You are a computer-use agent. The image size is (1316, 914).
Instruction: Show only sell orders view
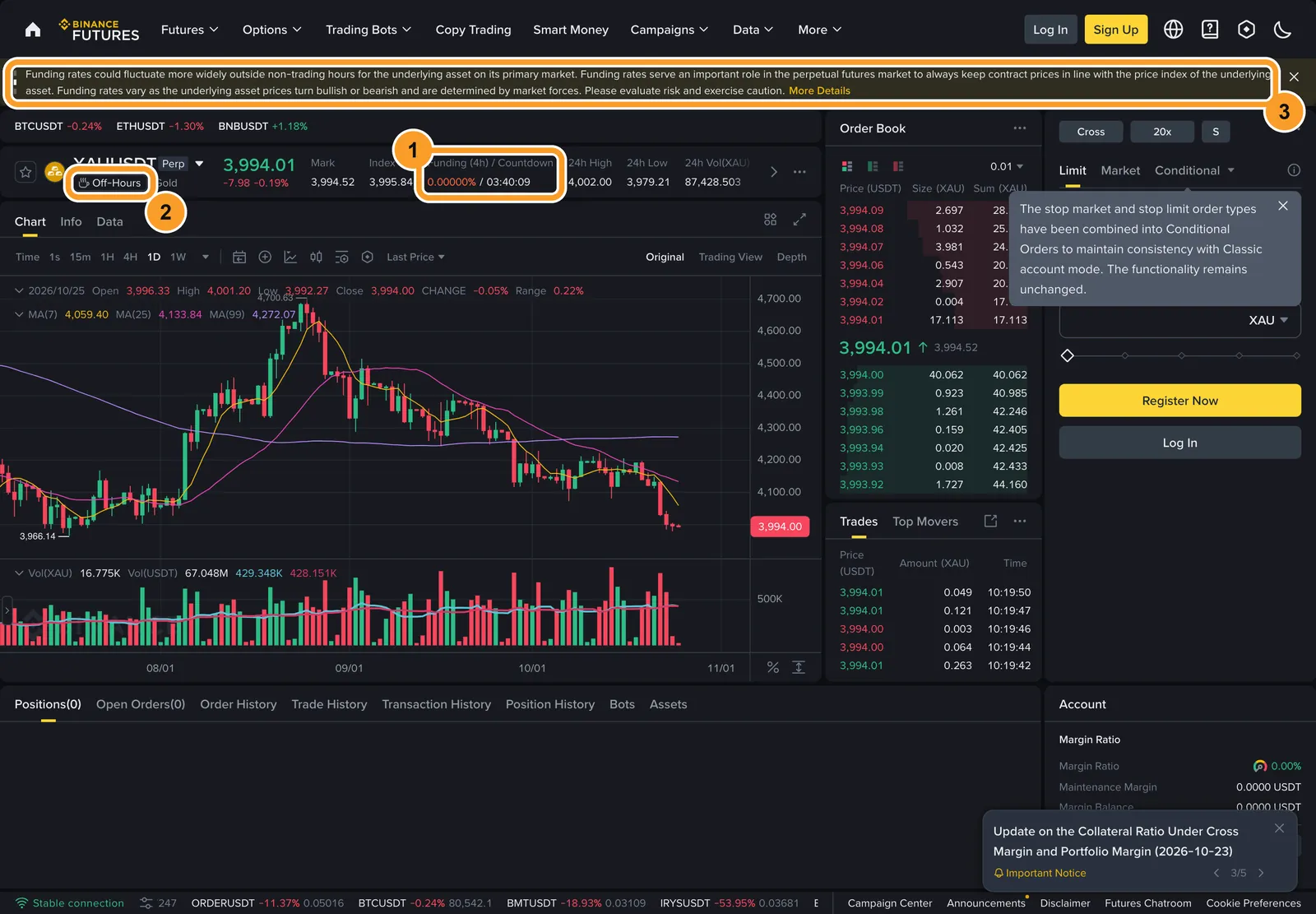coord(898,166)
